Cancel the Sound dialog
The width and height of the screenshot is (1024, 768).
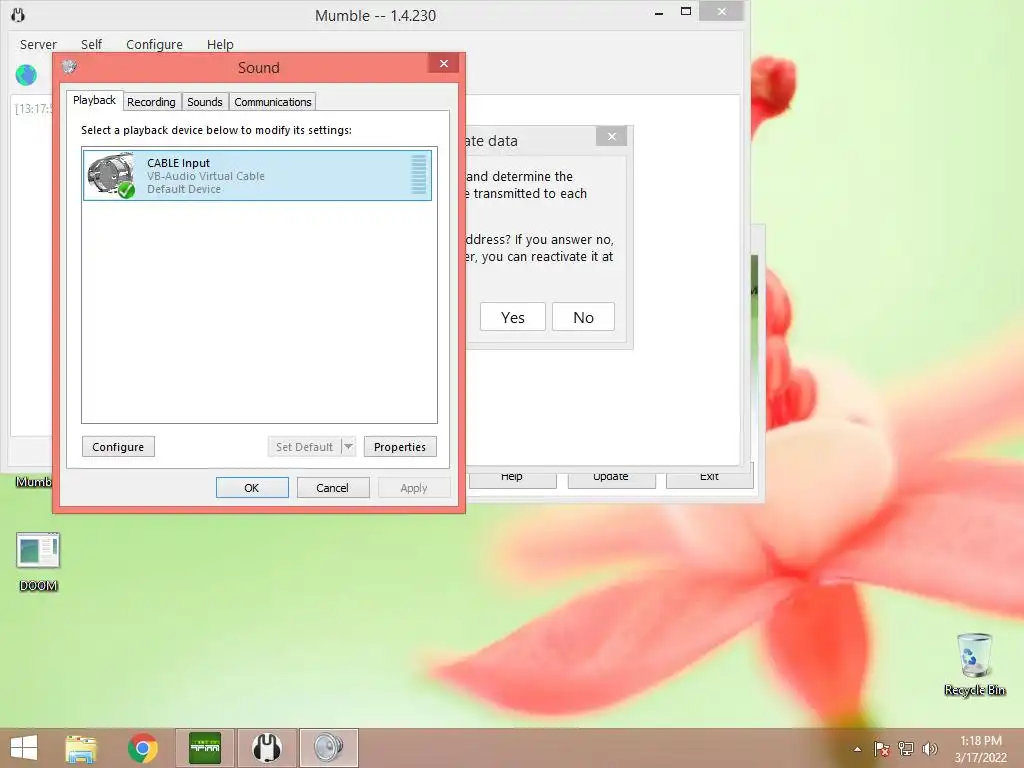(x=332, y=488)
